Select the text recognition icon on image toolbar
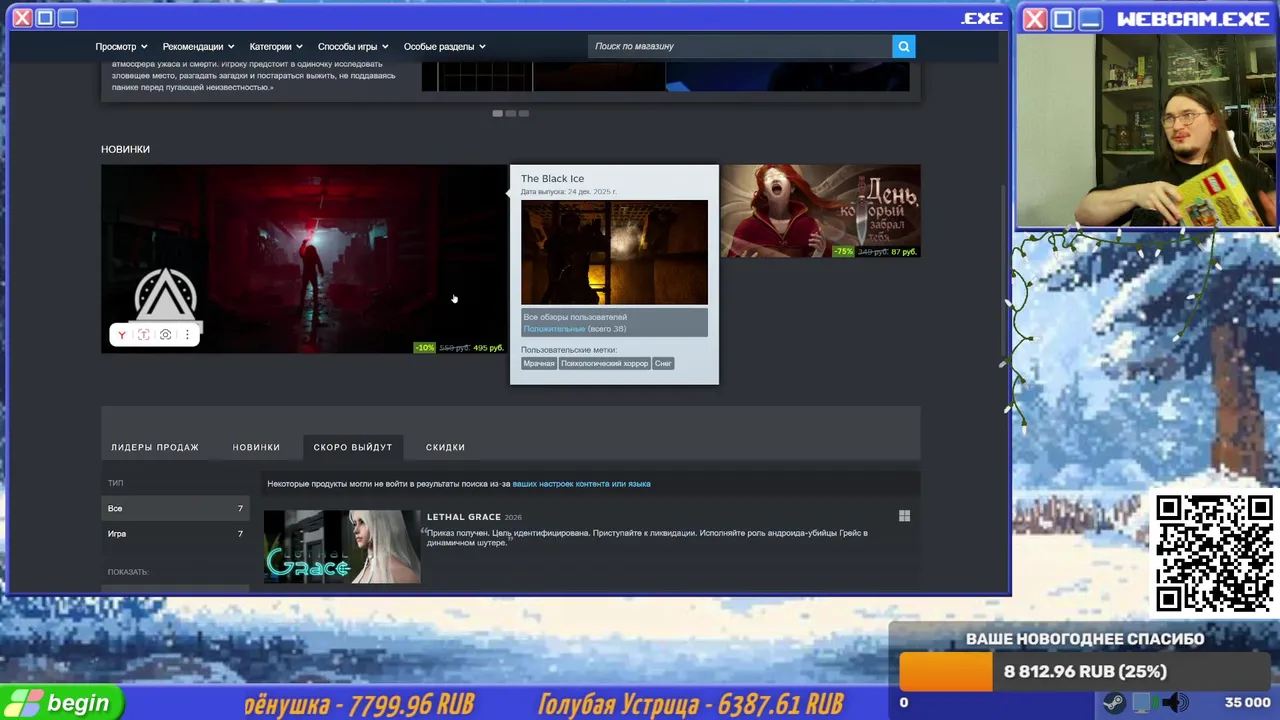This screenshot has width=1280, height=720. pyautogui.click(x=143, y=335)
